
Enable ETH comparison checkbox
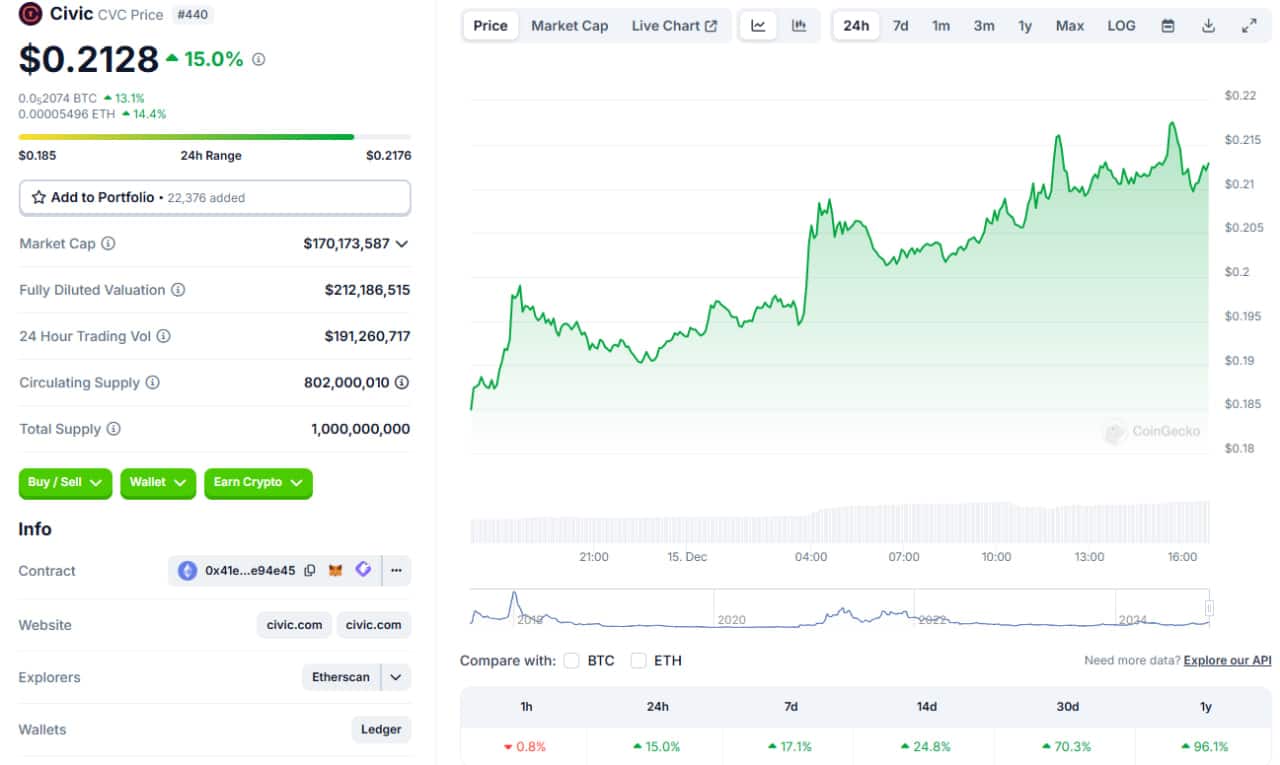click(638, 661)
